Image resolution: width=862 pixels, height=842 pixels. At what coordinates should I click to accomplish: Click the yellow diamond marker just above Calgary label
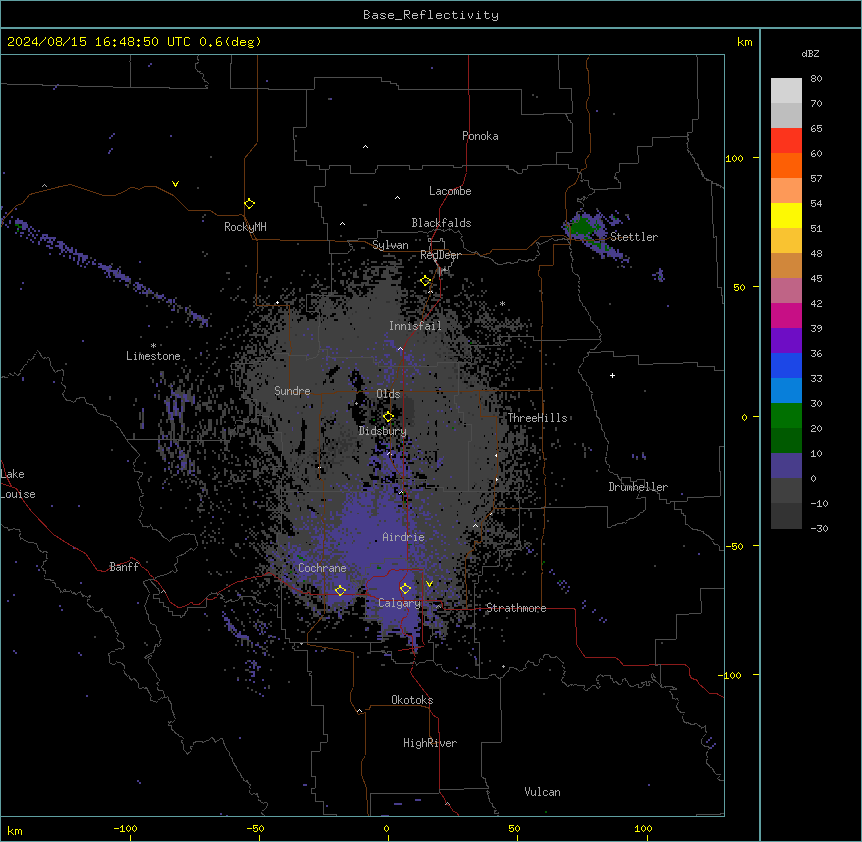(x=405, y=589)
